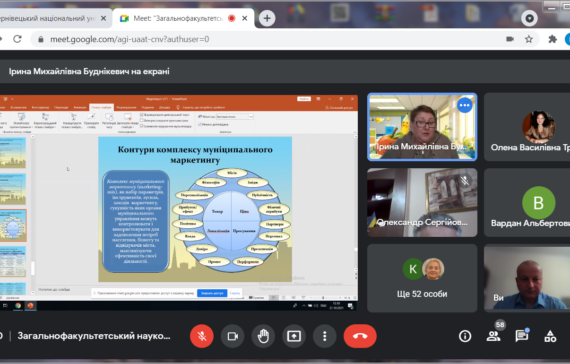The height and width of the screenshot is (364, 570).
Task: Click the 'Репетиція часу' ribbon icon
Action: (109, 121)
